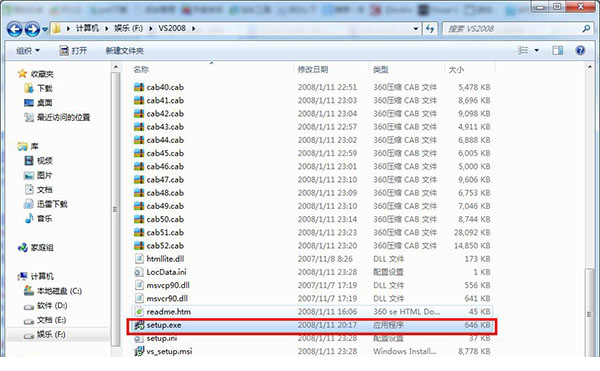Click the cab47.cab file icon

point(139,179)
